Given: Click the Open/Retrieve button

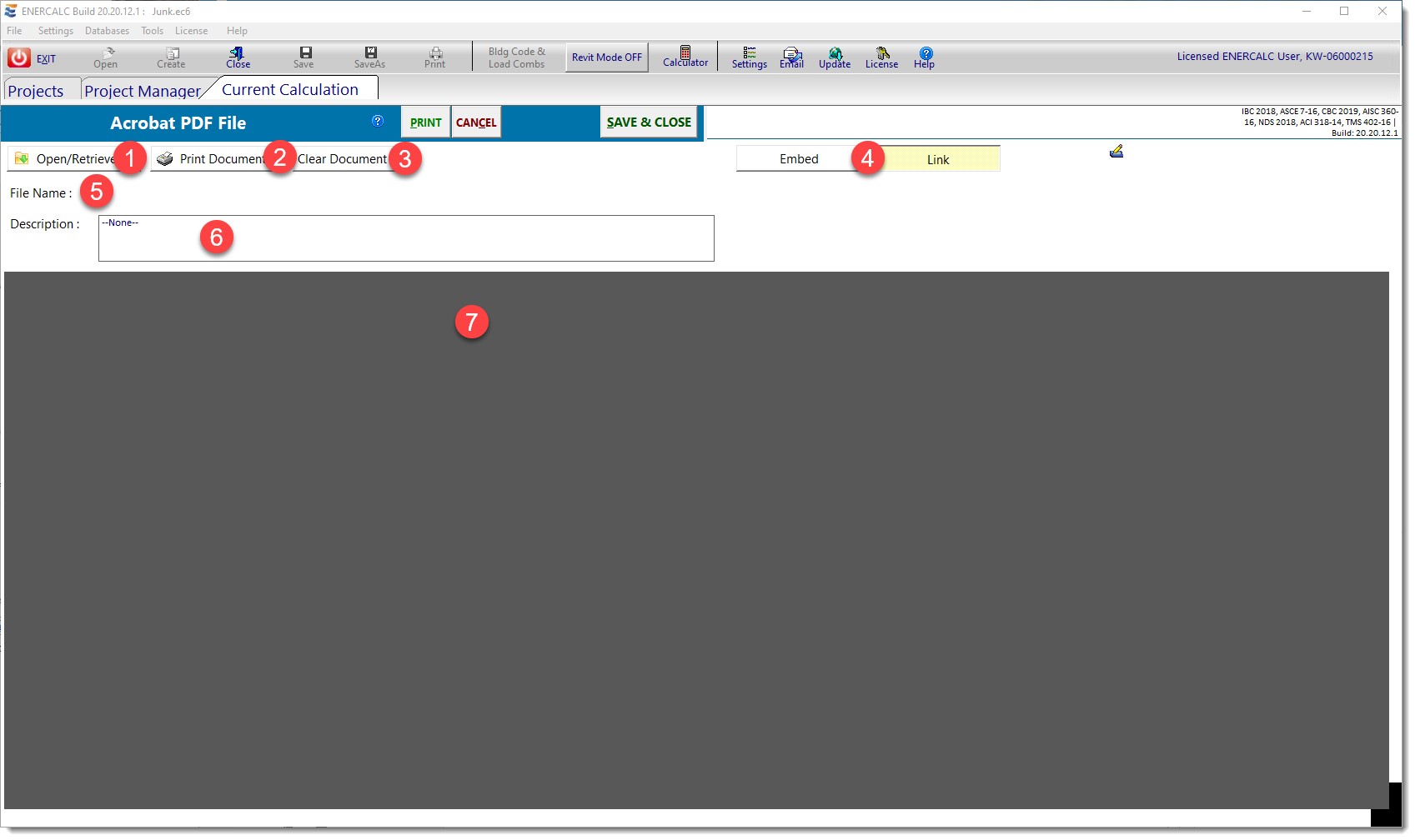Looking at the screenshot, I should tap(67, 159).
